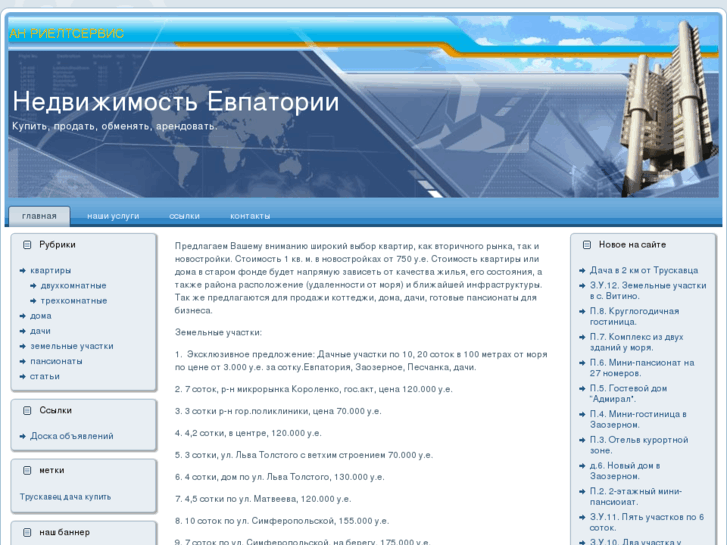This screenshot has height=545, width=727.
Task: Open П.3. Отель в курортной зоне
Action: [x=639, y=445]
